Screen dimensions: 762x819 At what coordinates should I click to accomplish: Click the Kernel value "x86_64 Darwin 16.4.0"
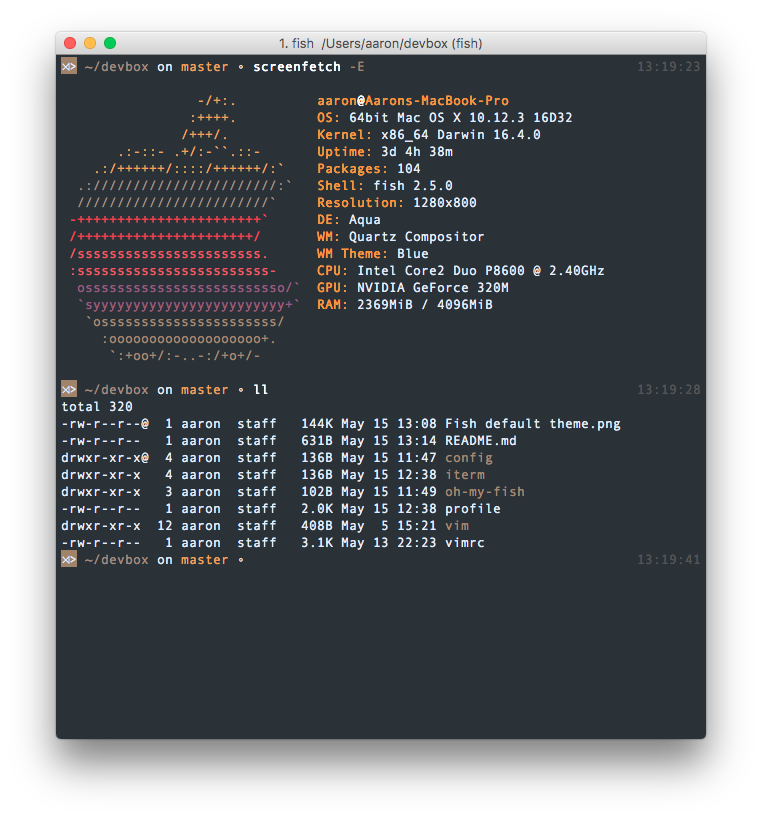[461, 135]
